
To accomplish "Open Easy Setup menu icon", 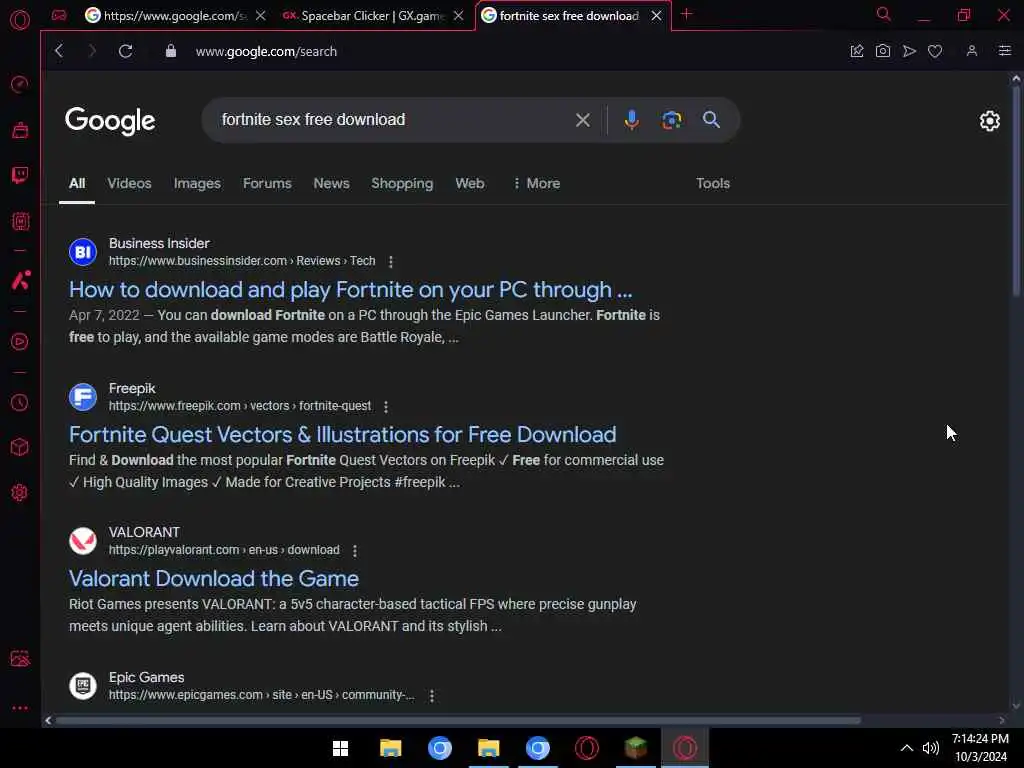I will pyautogui.click(x=1004, y=51).
